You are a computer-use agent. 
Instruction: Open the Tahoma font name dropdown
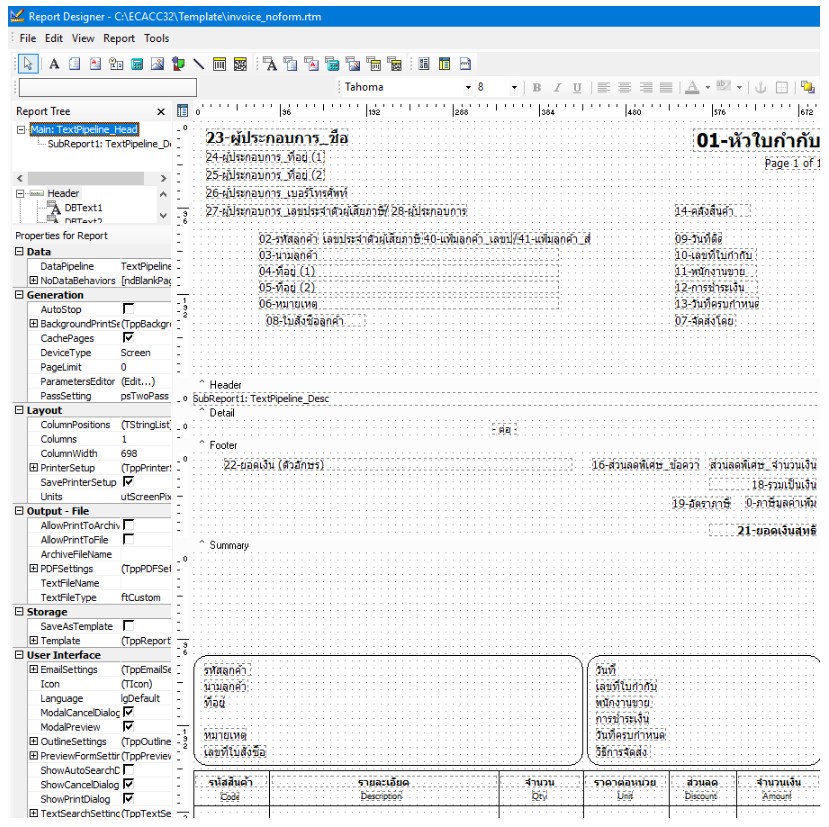click(x=468, y=87)
